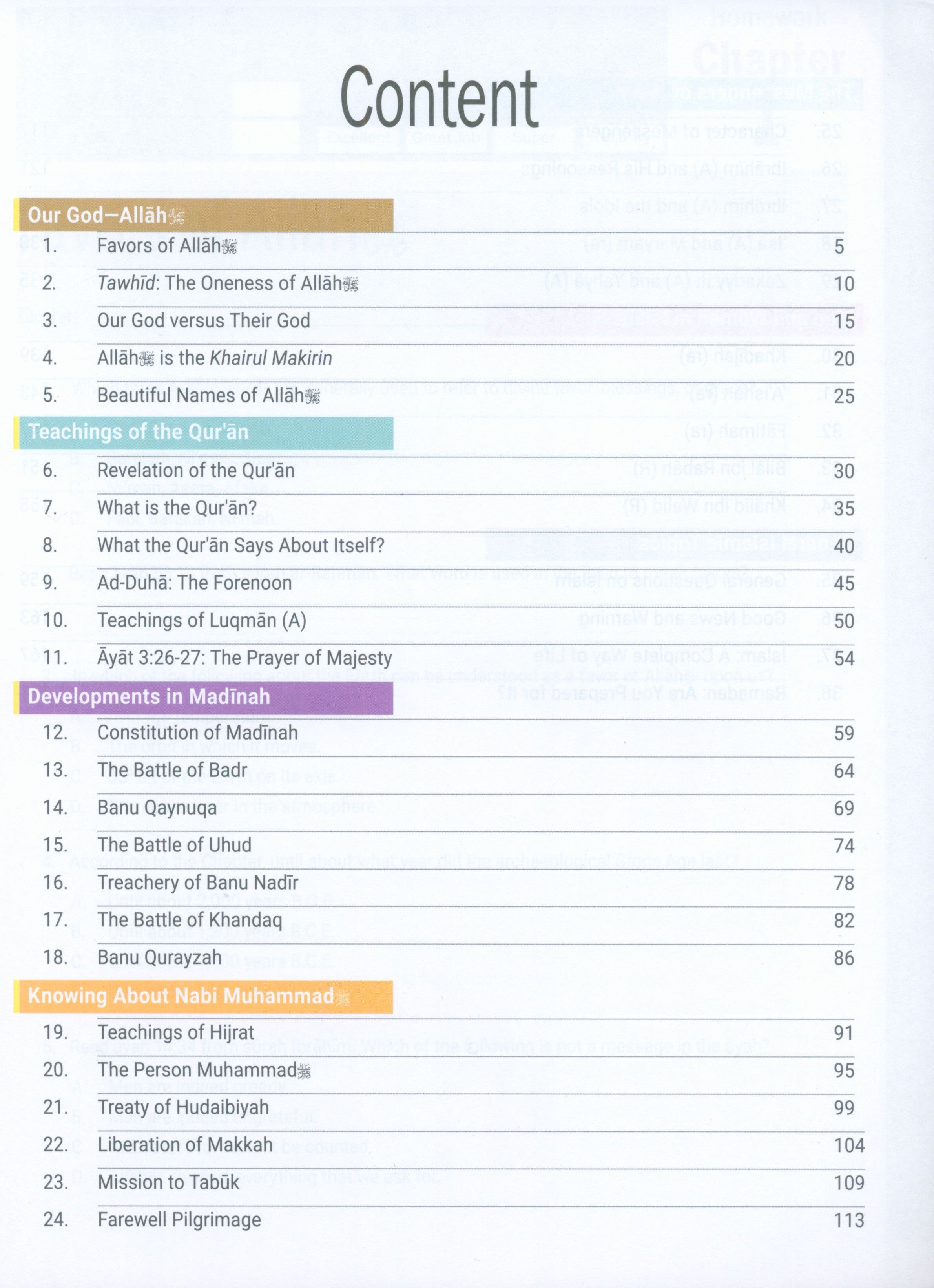Open Ad-Duhā: The Forenoon entry
This screenshot has width=934, height=1288.
tap(194, 583)
